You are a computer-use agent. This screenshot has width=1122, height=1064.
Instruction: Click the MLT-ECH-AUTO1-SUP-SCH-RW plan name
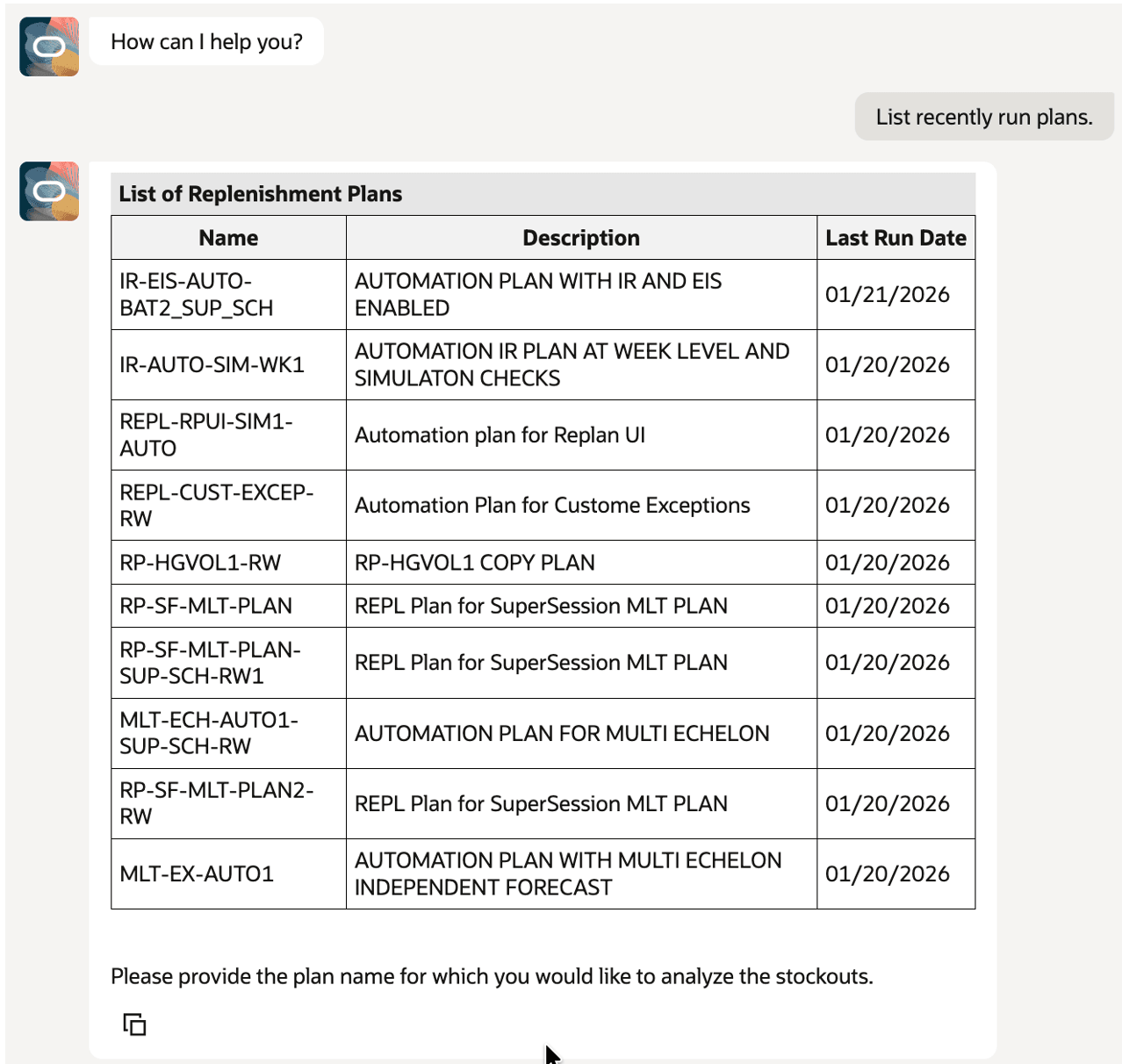pos(208,733)
